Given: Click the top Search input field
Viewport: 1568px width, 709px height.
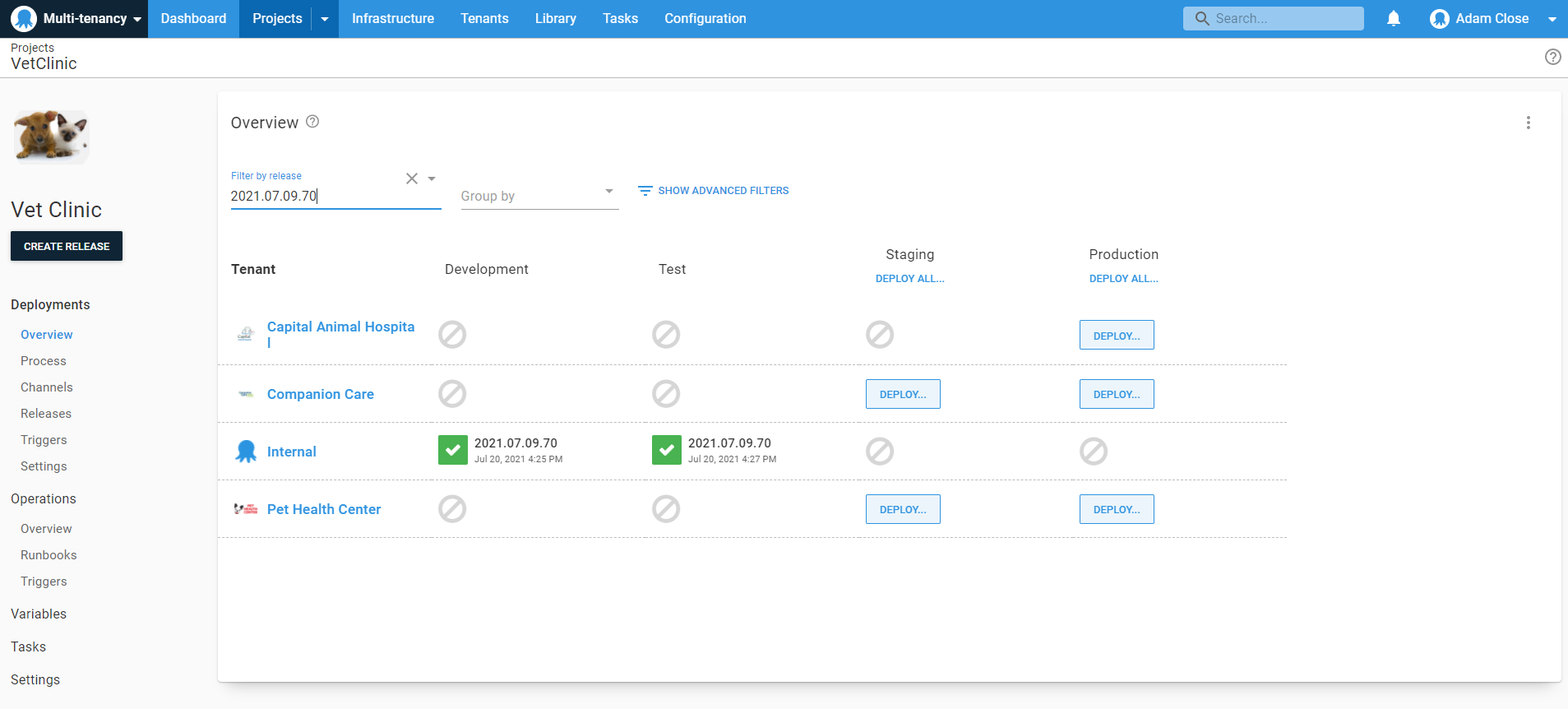Looking at the screenshot, I should pos(1273,18).
